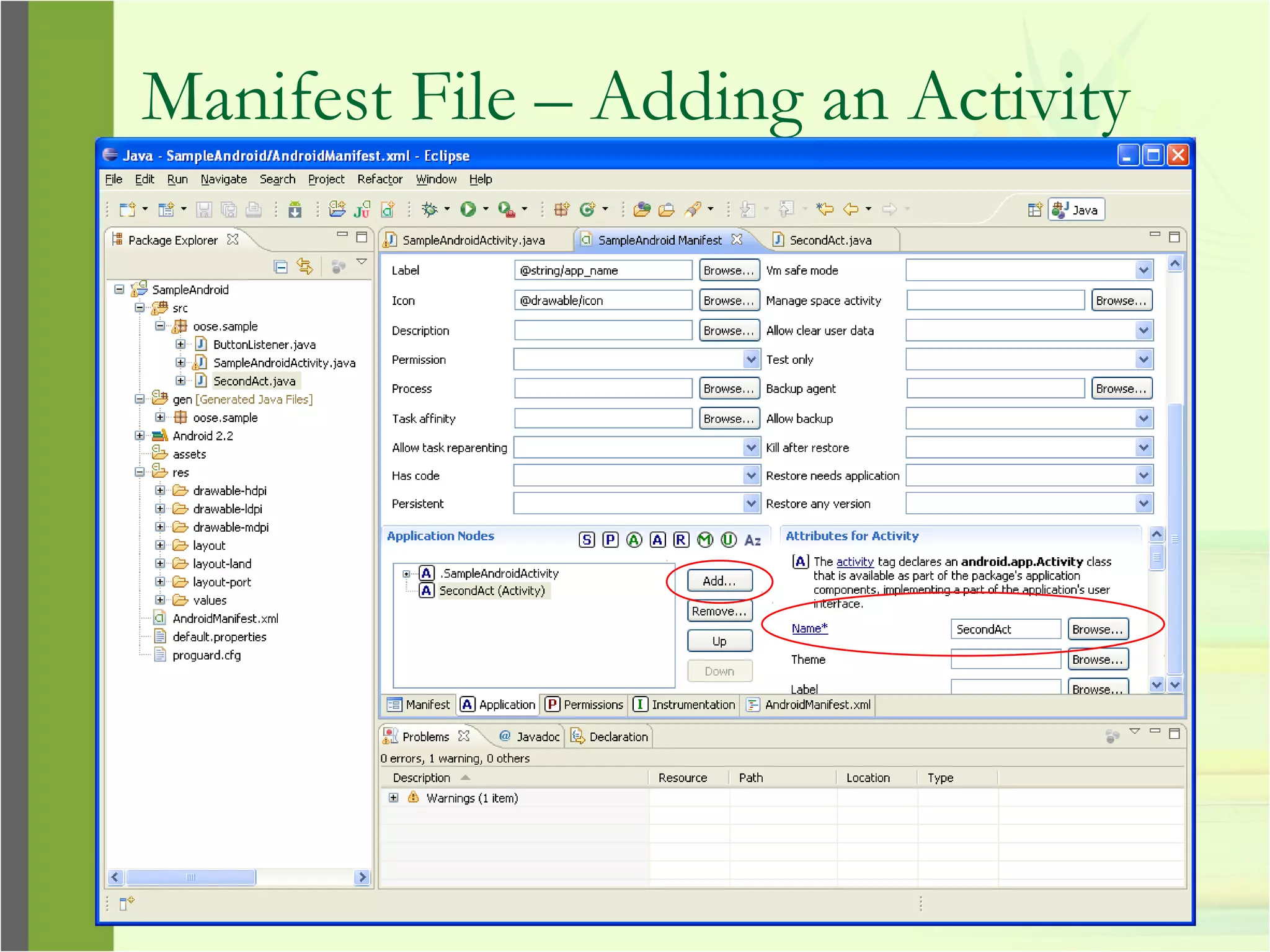Collapse All in Package Explorer

pos(281,267)
